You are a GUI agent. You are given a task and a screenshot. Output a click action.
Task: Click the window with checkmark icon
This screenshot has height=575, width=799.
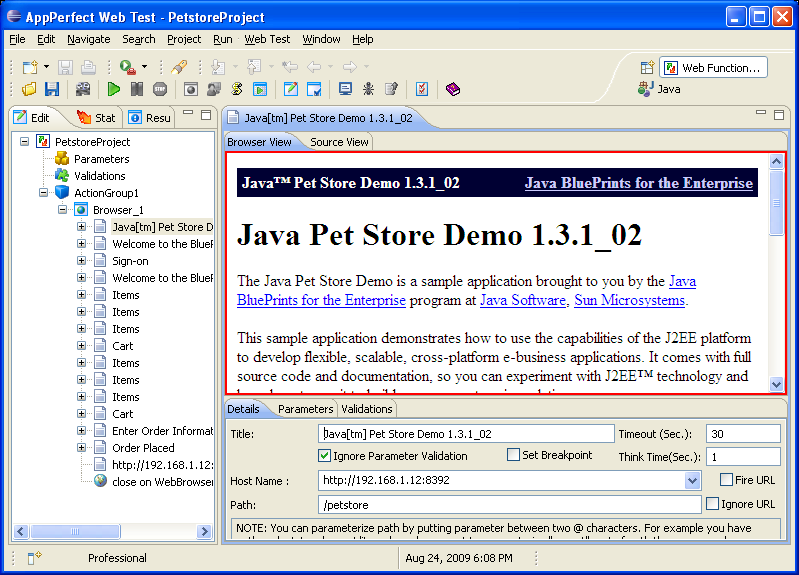click(x=314, y=89)
